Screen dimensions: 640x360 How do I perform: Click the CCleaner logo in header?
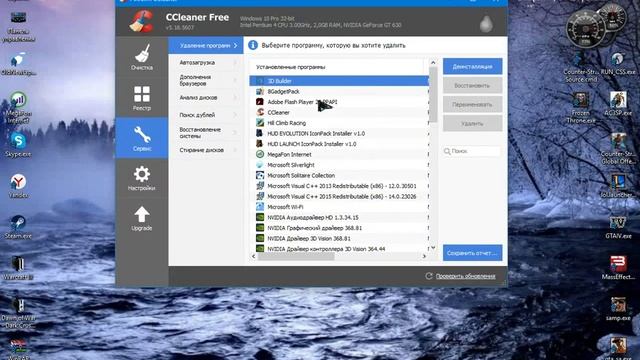142,21
